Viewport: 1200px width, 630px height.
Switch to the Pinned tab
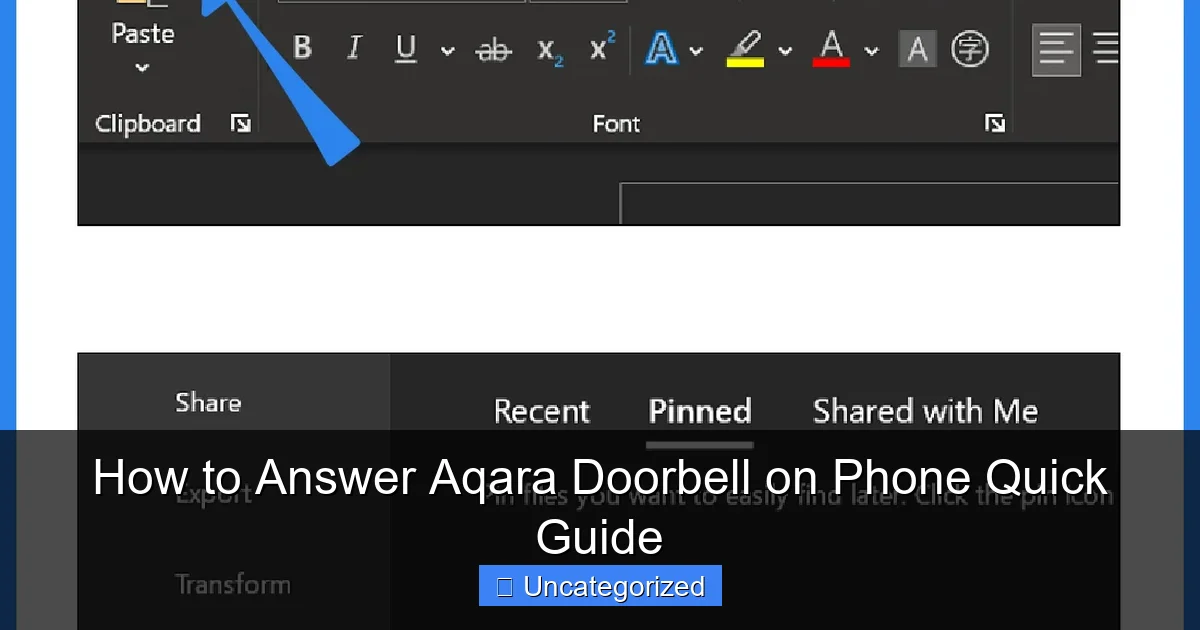coord(699,411)
